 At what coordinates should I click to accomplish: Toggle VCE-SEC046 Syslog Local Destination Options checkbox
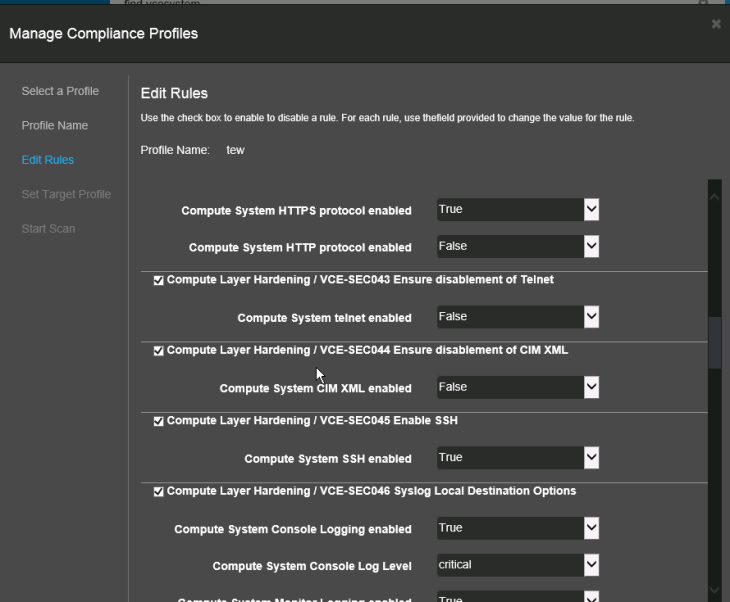pos(158,492)
